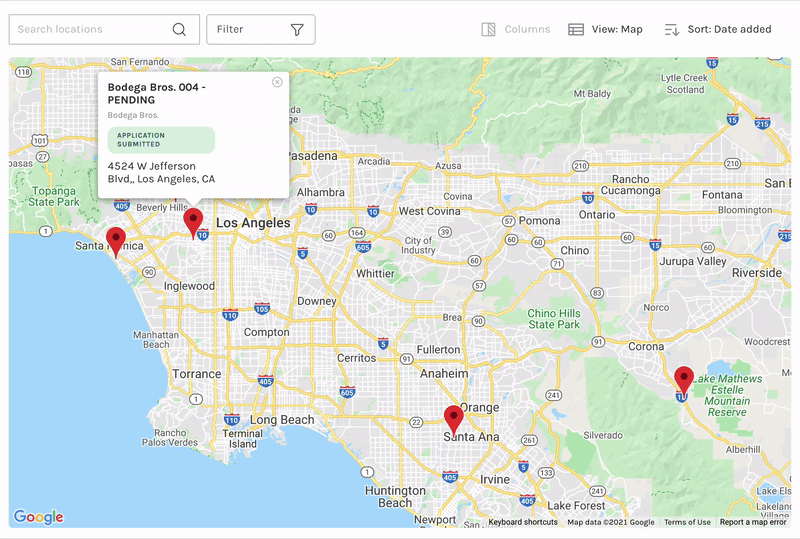Viewport: 800px width, 539px height.
Task: Click the Irvine label on the map
Action: click(x=495, y=480)
